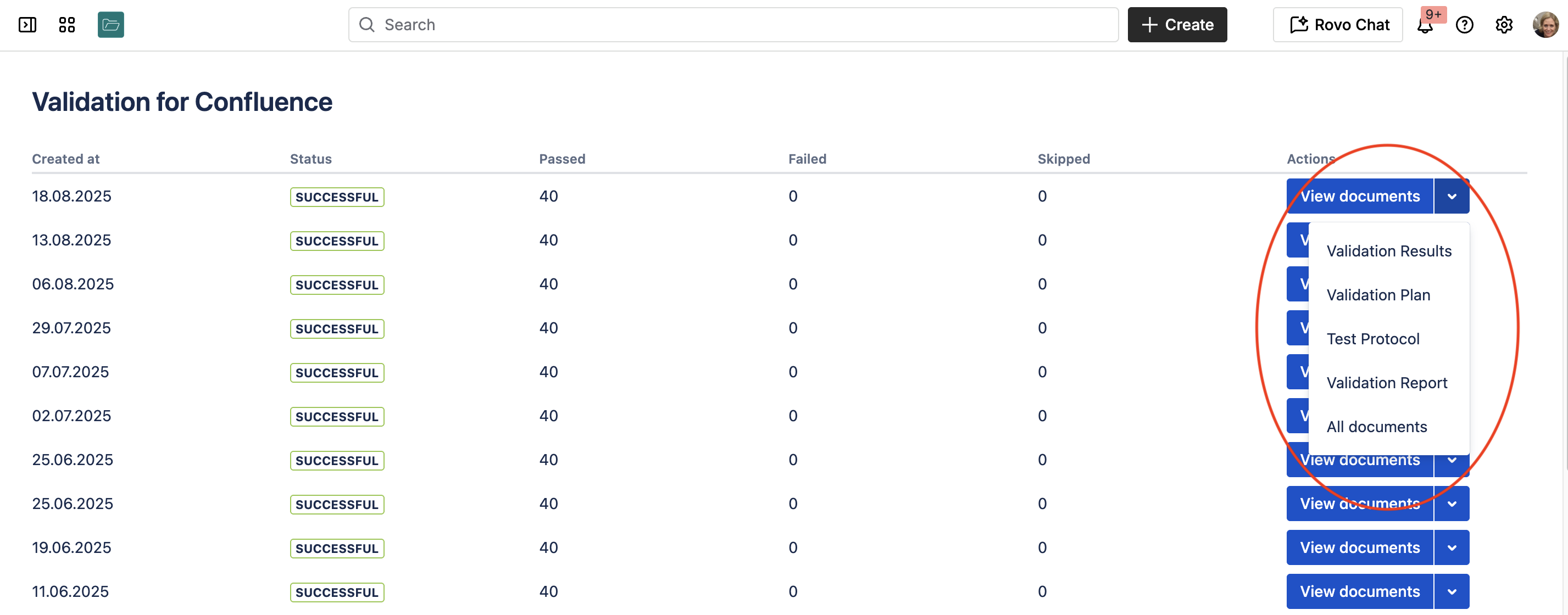Click View documents for 18.08.2025
This screenshot has height=615, width=1568.
1360,196
